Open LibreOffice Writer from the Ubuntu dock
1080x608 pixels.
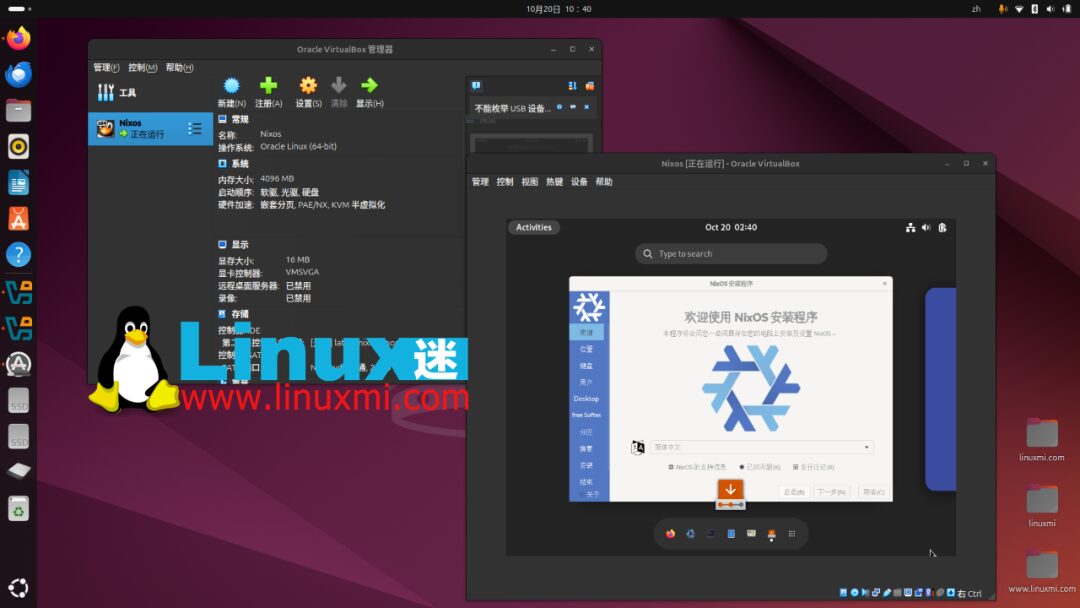19,182
